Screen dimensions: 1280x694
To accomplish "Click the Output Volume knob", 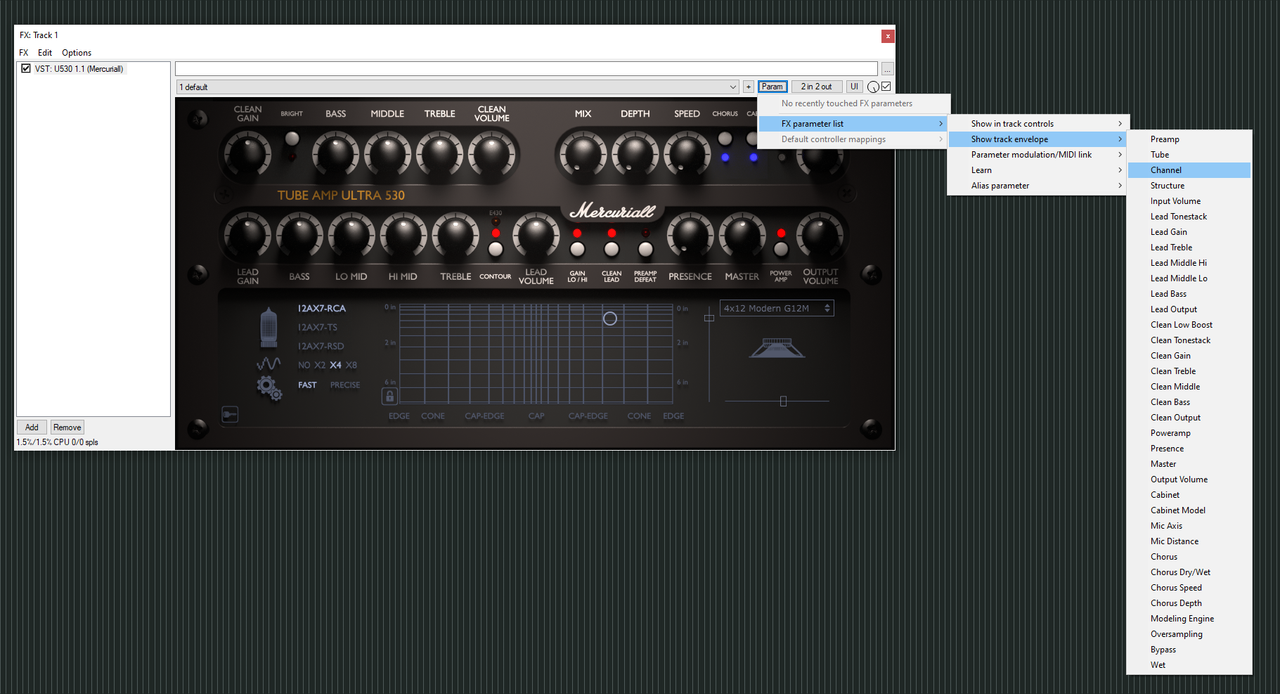I will click(820, 234).
